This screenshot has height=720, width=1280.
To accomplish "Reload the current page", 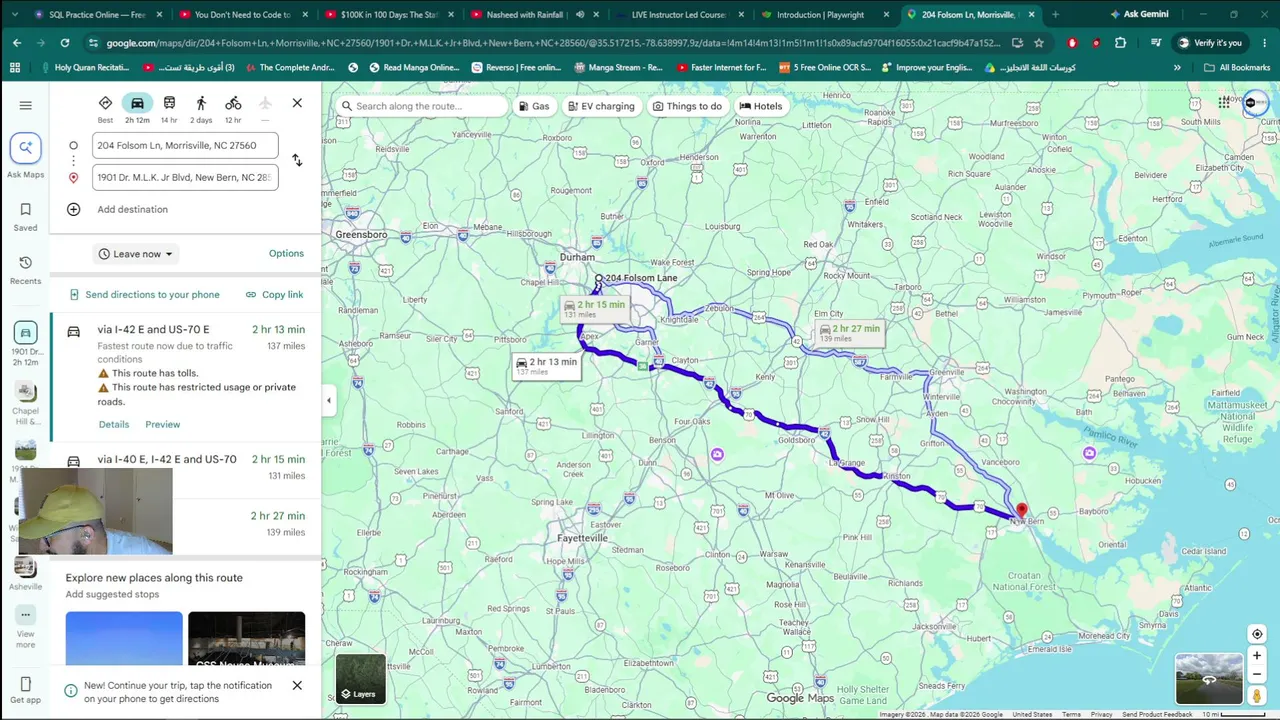I will point(65,43).
